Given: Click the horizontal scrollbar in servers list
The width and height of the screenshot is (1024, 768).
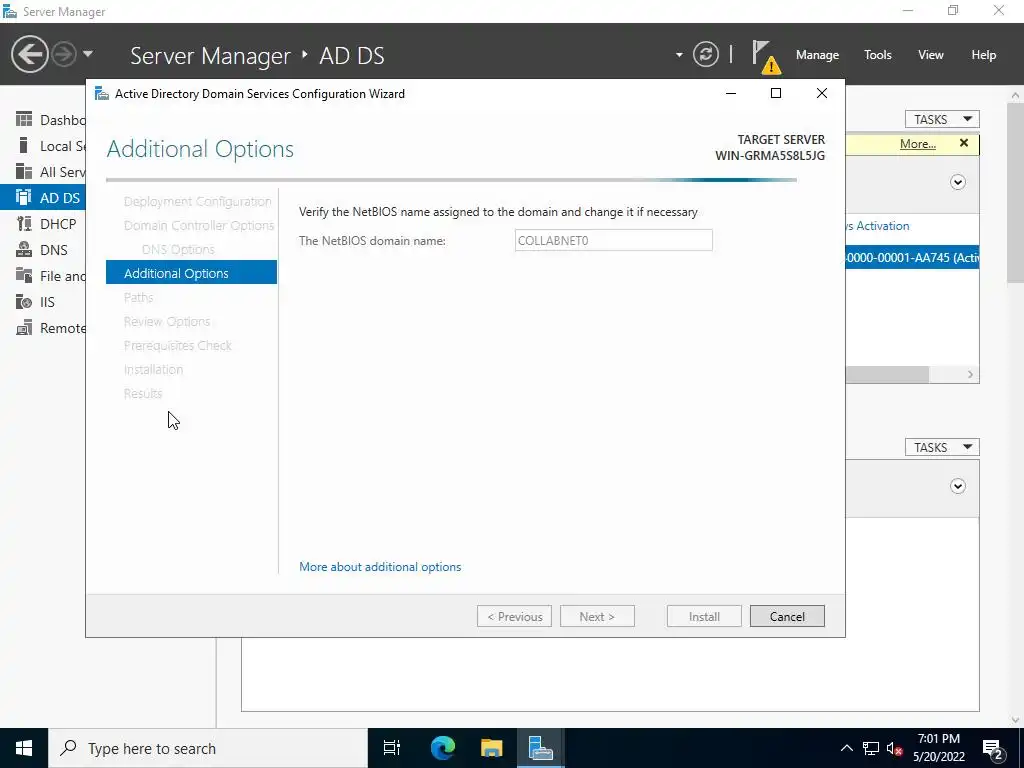Looking at the screenshot, I should (x=887, y=374).
